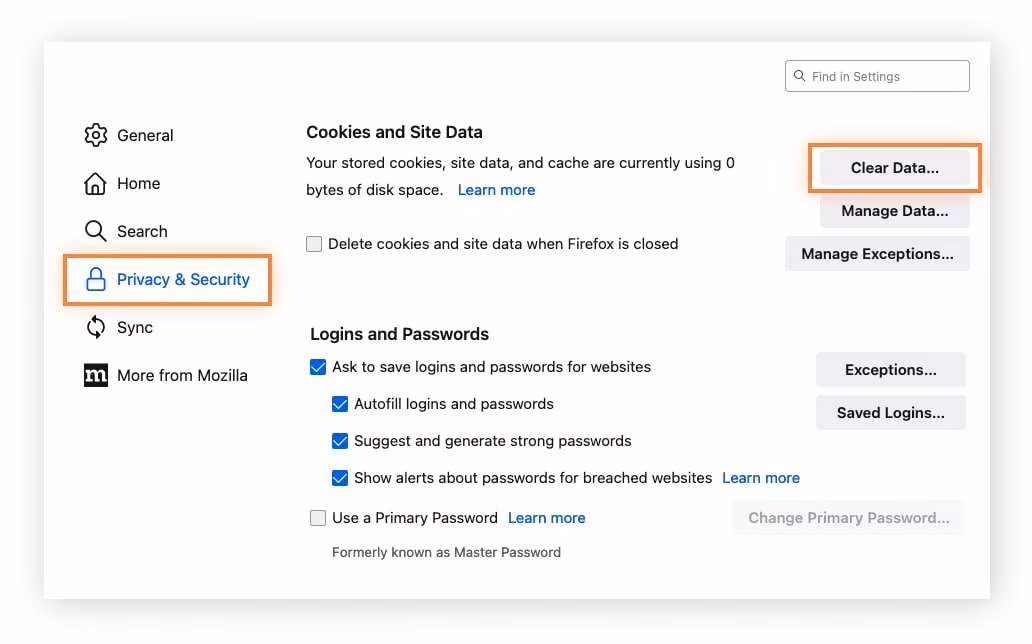
Task: Open the Manage Data... dialog
Action: click(894, 211)
